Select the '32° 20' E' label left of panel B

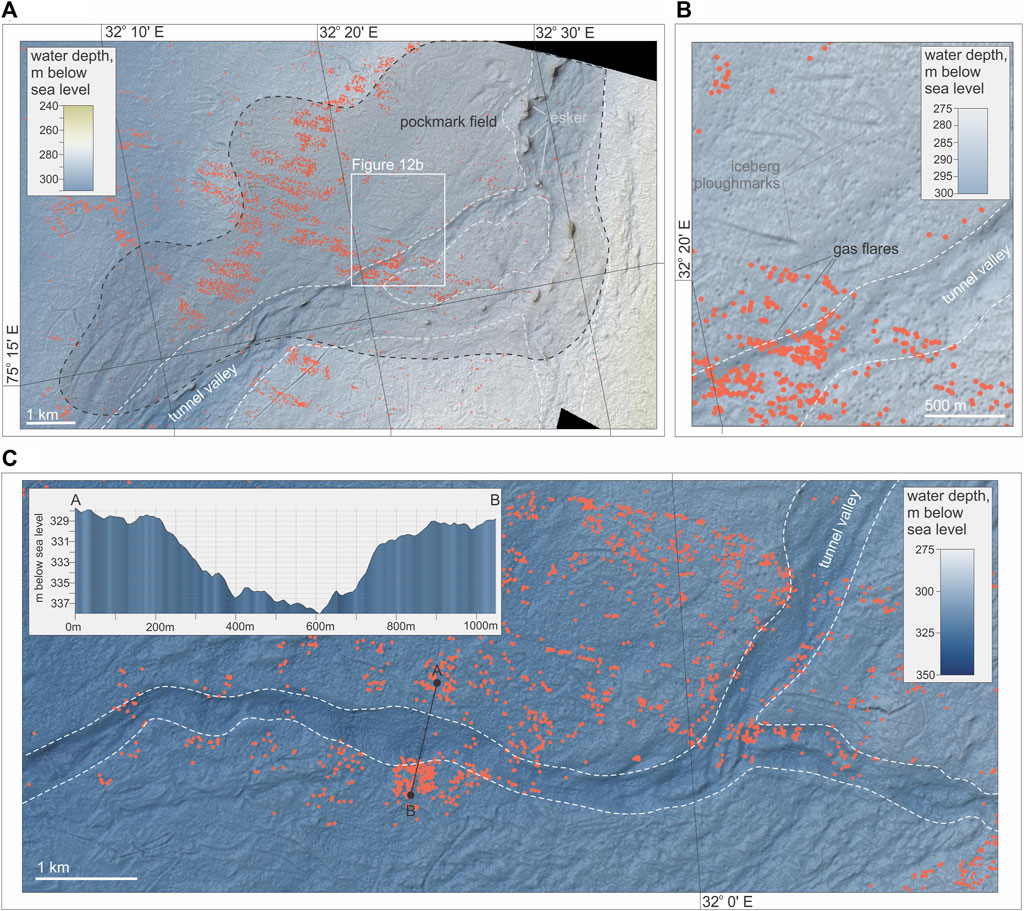click(684, 249)
